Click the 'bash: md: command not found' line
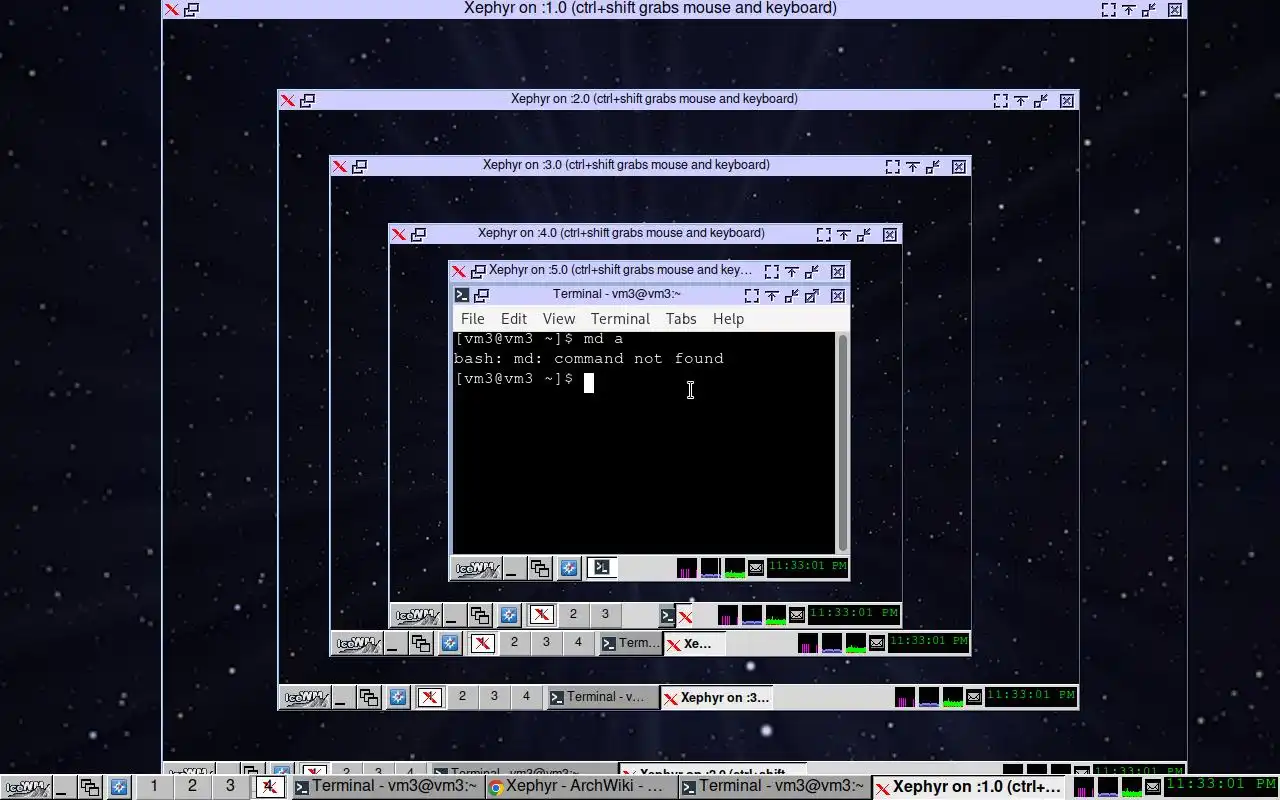 [589, 358]
